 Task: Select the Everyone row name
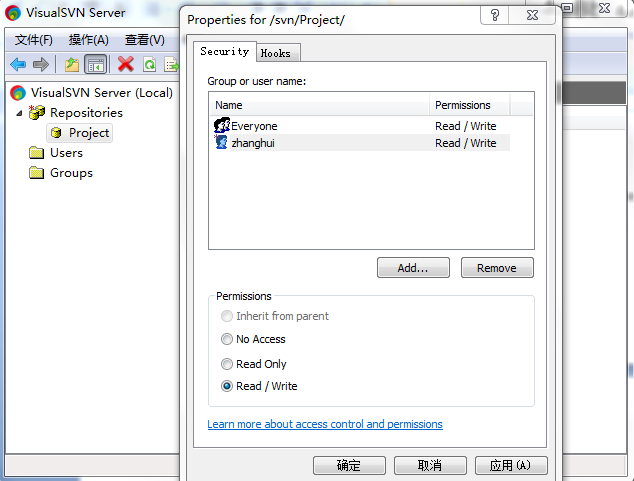(254, 126)
